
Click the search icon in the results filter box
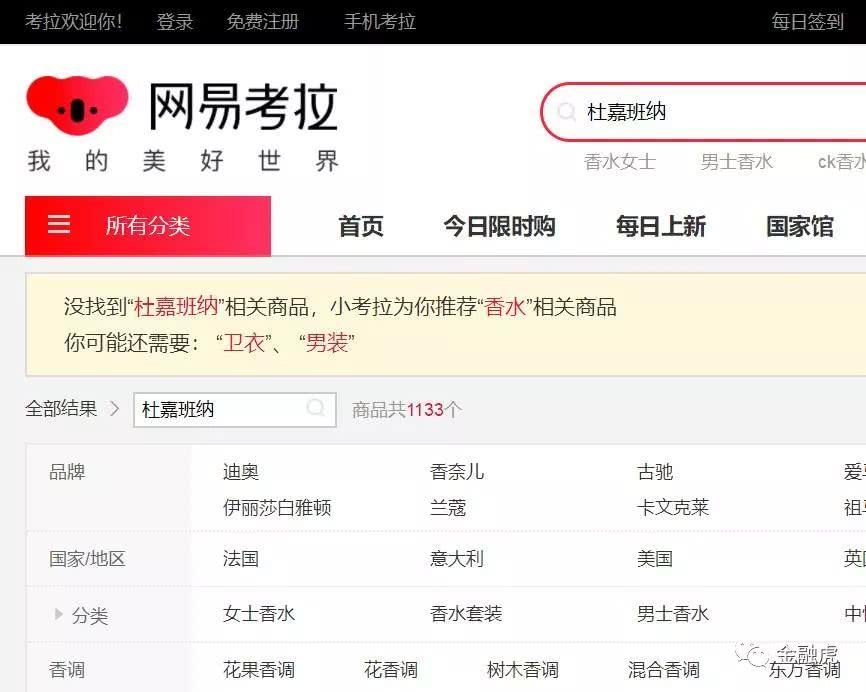coord(316,408)
